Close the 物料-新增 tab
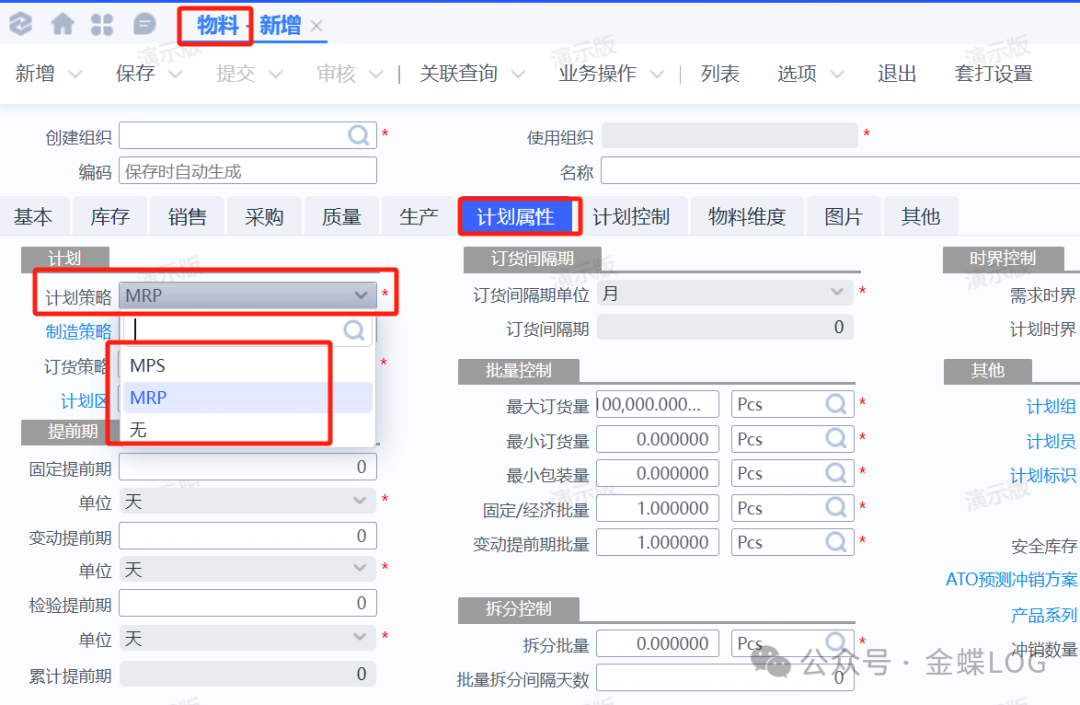 coord(317,26)
